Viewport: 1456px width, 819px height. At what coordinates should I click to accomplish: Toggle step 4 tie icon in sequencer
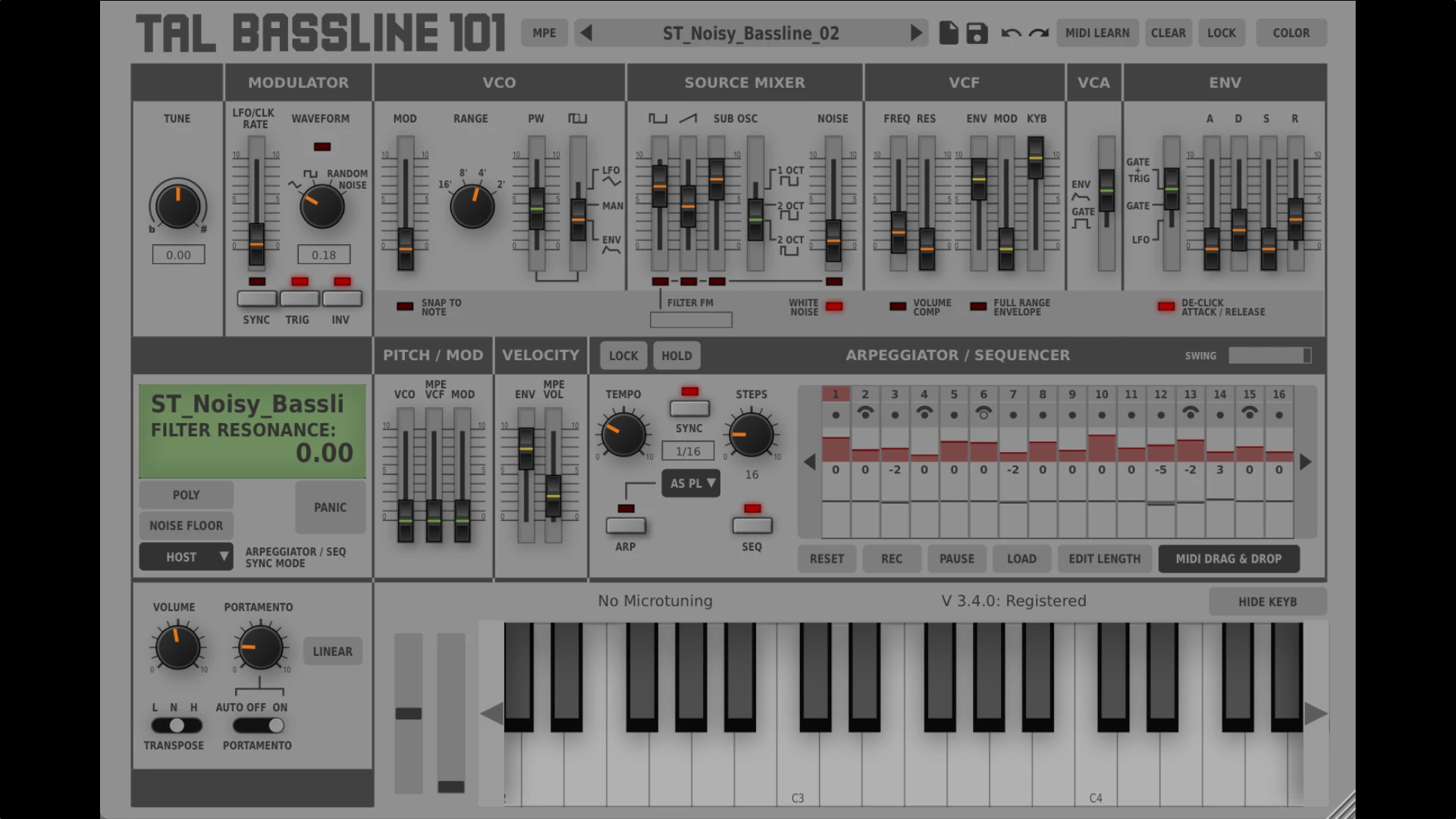point(924,414)
